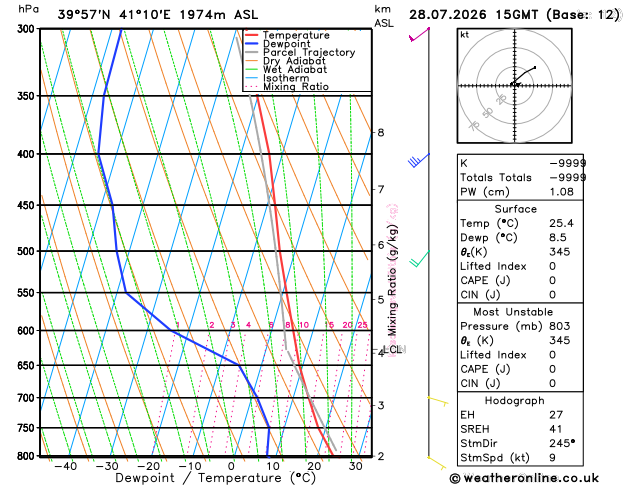Select the 'Wet Adiabat' legend label
Image resolution: width=629 pixels, height=486 pixels.
[x=295, y=69]
